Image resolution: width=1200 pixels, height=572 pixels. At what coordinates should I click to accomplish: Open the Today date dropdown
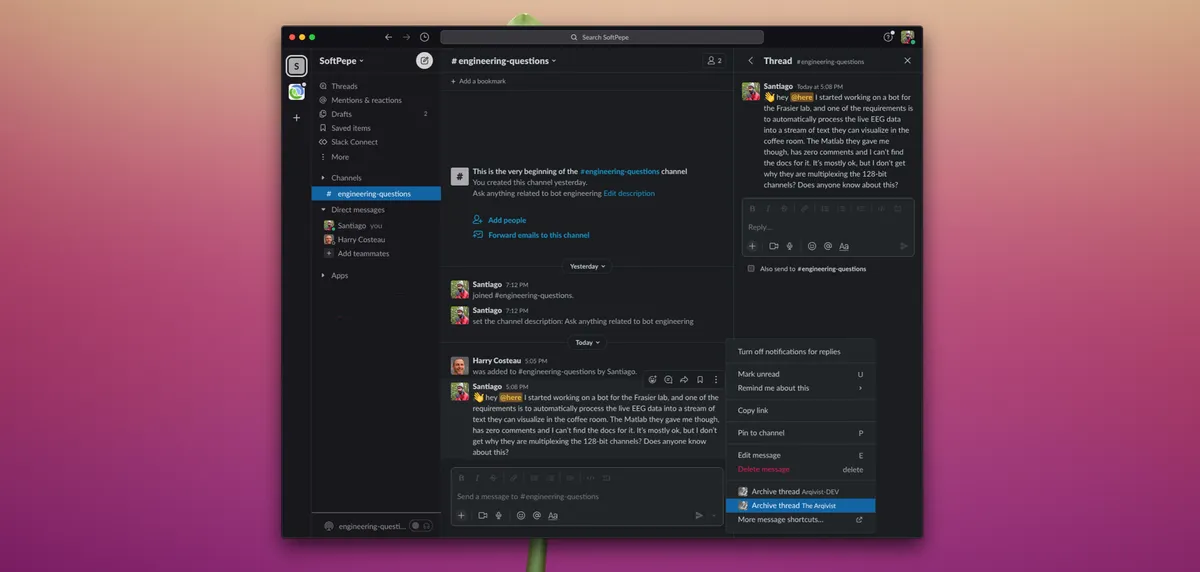click(x=587, y=342)
